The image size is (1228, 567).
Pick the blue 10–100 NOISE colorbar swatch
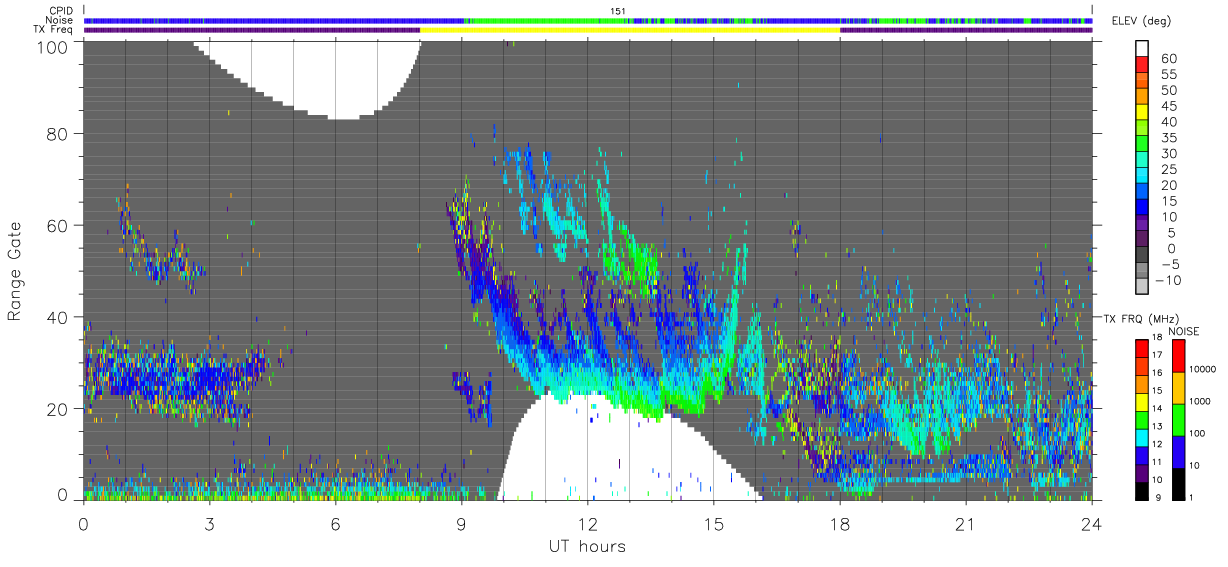[1178, 451]
